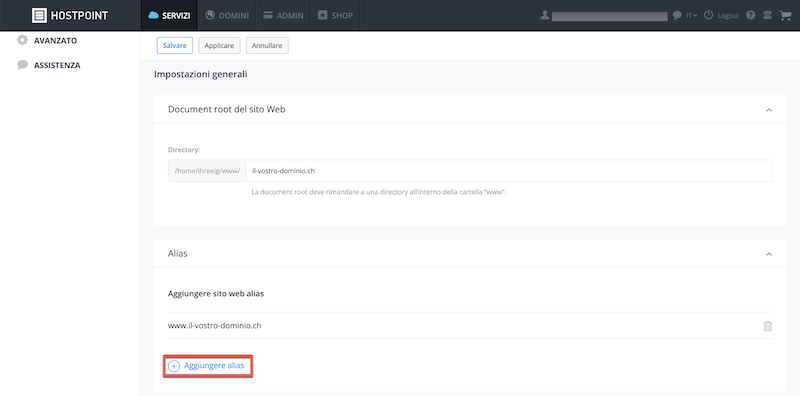Viewport: 800px width, 396px height.
Task: Switch to the Domini tab
Action: pyautogui.click(x=227, y=15)
